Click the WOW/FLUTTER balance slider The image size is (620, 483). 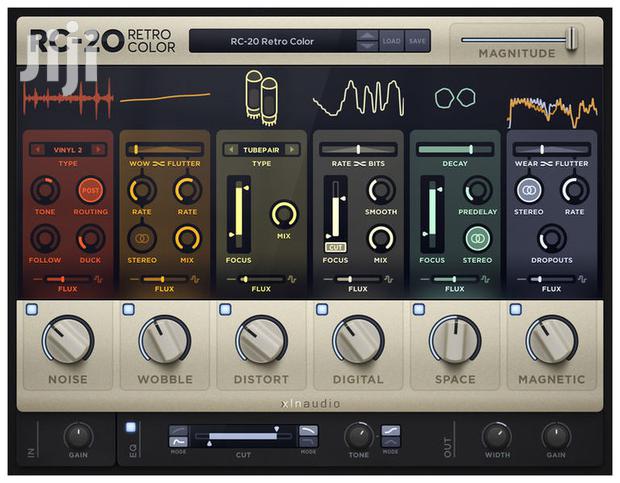click(165, 149)
